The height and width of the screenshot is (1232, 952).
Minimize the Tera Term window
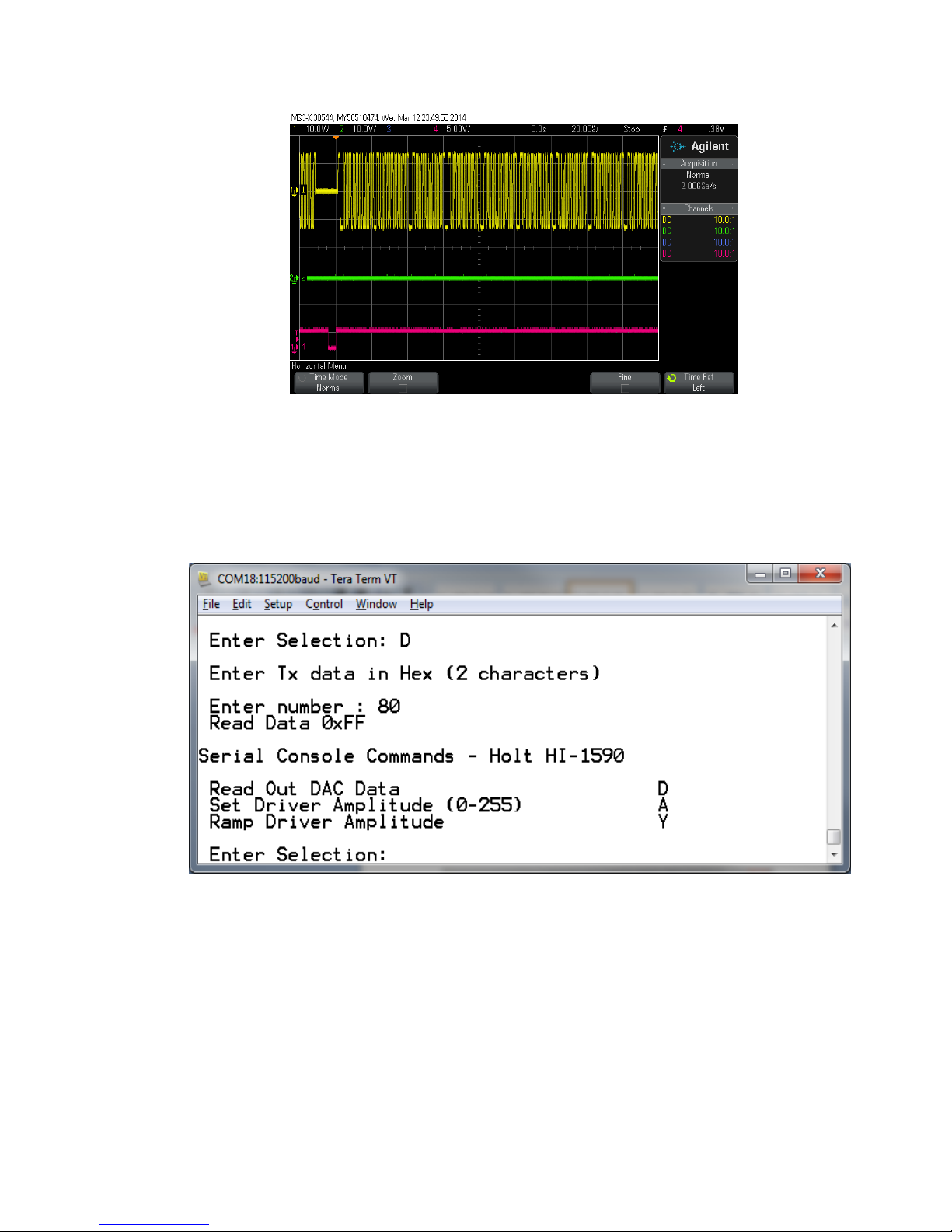click(760, 574)
